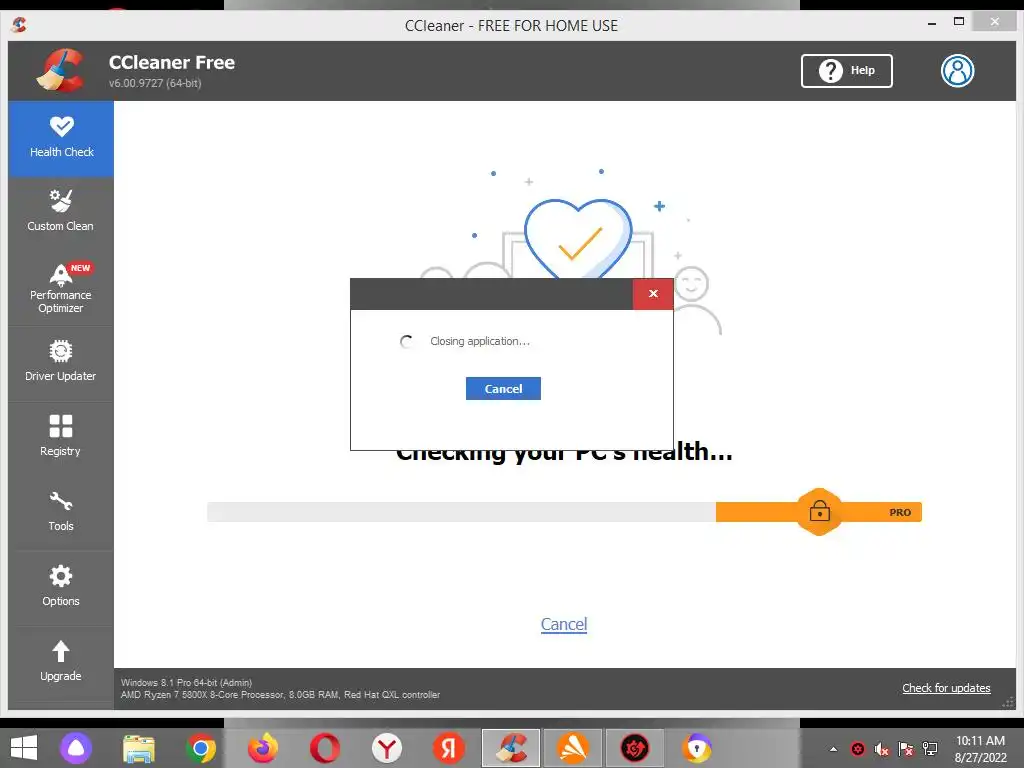
Task: Open the red Yandex Я taskbar icon
Action: (449, 748)
